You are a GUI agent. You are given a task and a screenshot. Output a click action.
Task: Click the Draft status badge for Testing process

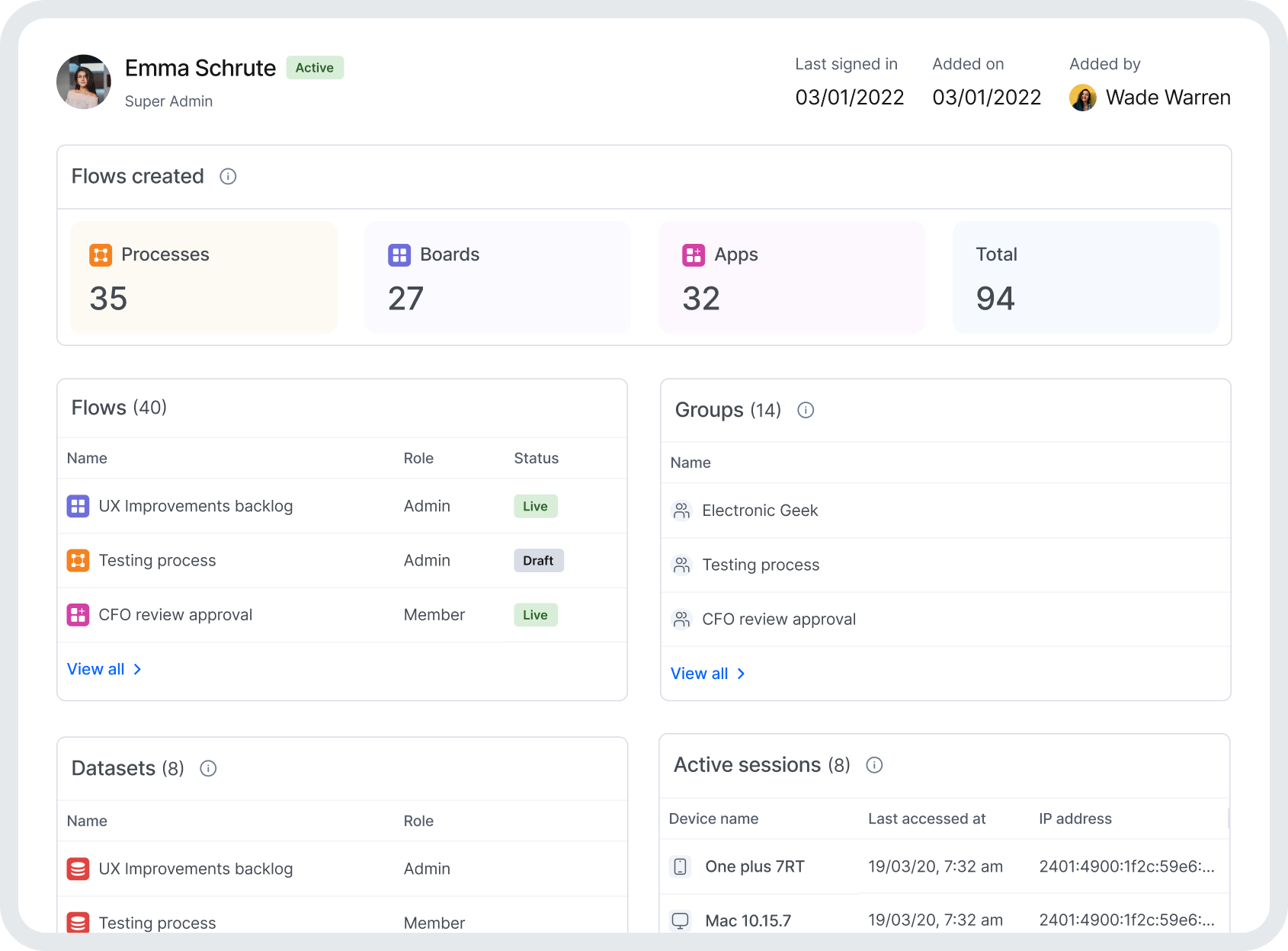538,561
